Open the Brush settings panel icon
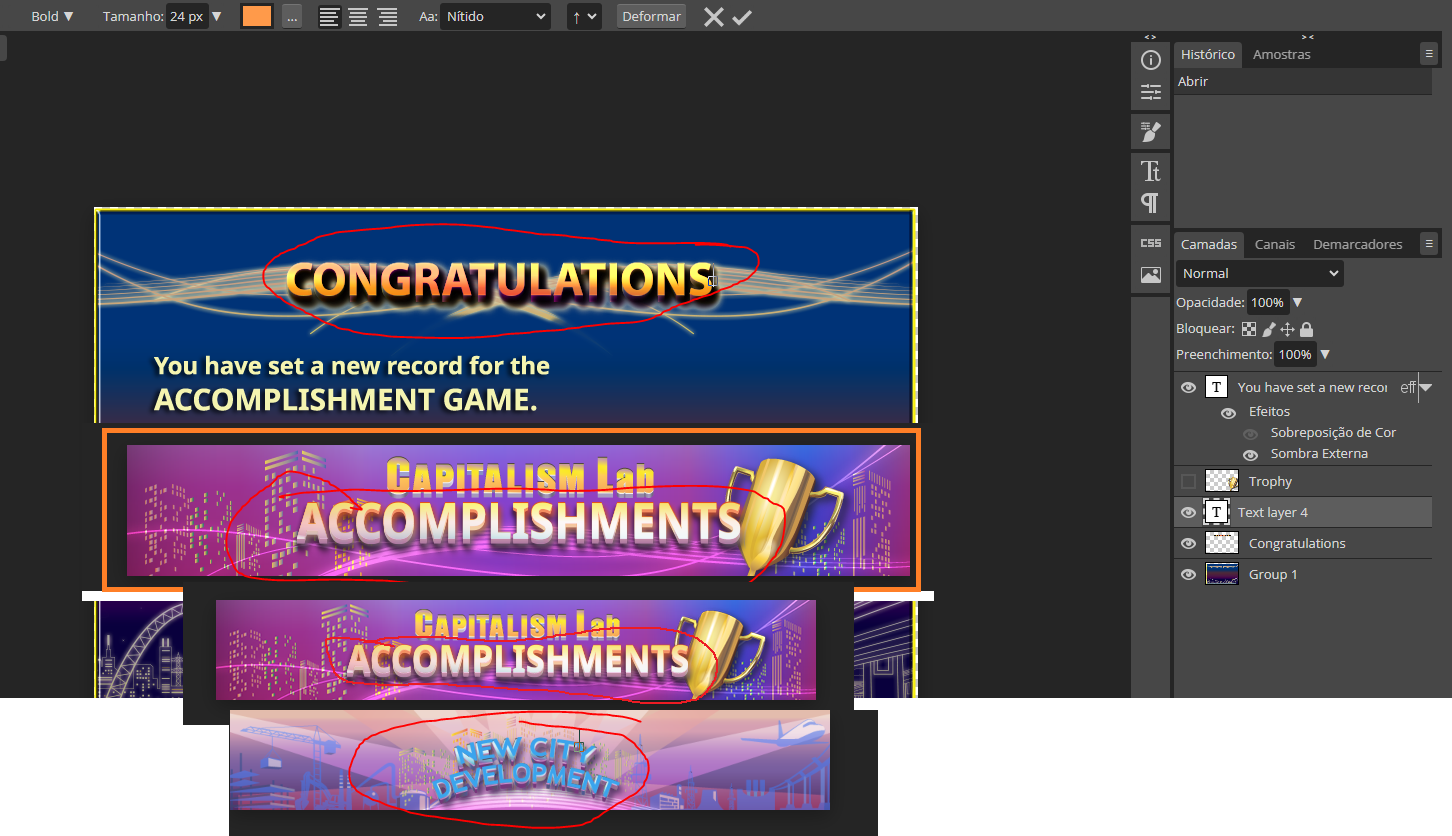Screen dimensions: 1452x836 (1151, 131)
